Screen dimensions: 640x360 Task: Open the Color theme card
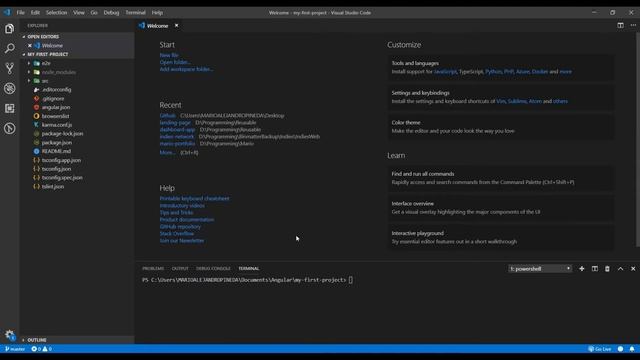pyautogui.click(x=500, y=127)
